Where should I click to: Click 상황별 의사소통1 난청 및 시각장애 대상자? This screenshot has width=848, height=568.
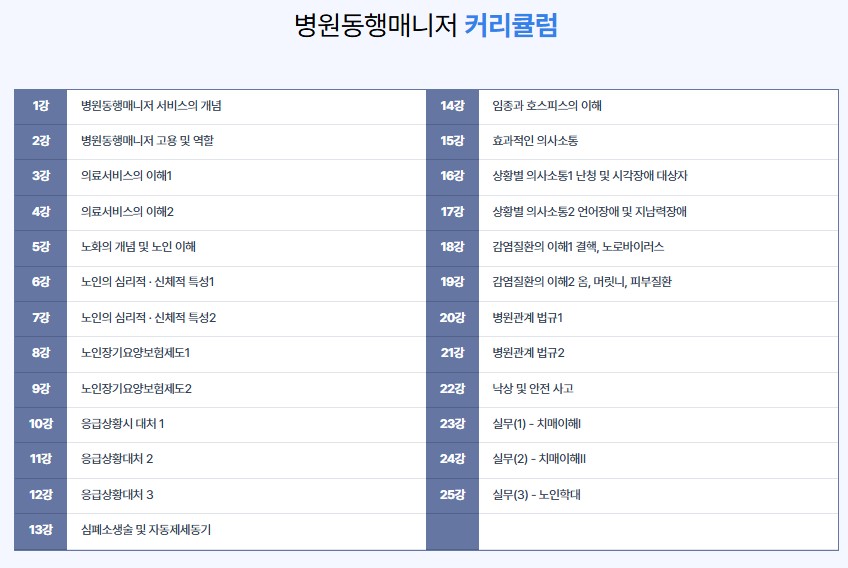click(589, 176)
